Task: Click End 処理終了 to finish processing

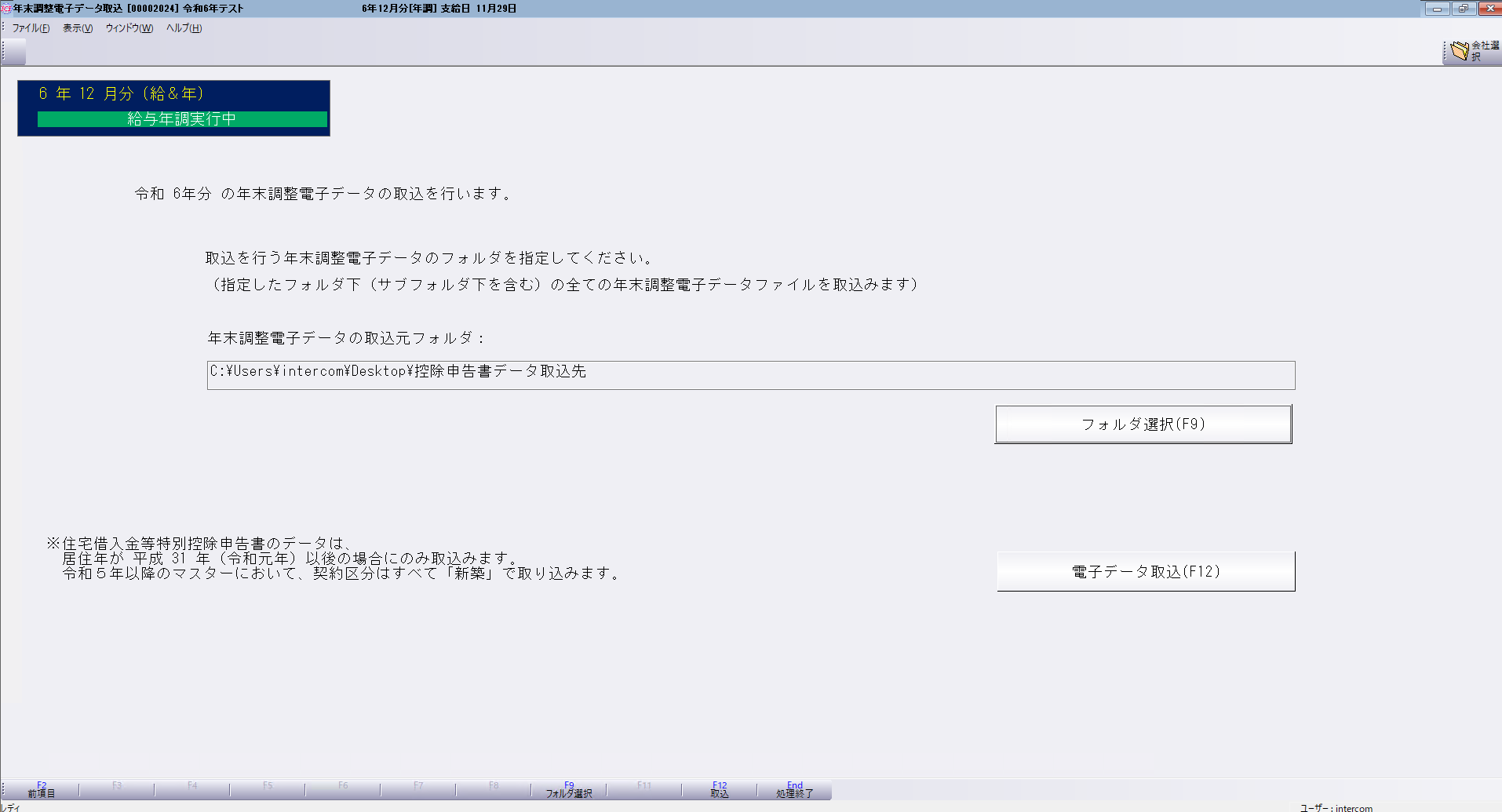Action: point(795,790)
